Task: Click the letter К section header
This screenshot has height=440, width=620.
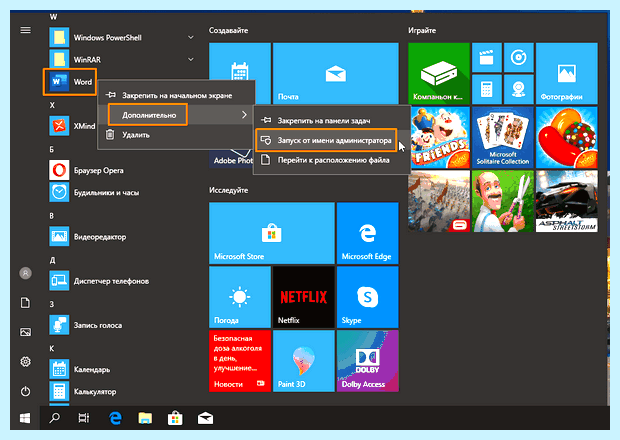Action: click(x=51, y=348)
